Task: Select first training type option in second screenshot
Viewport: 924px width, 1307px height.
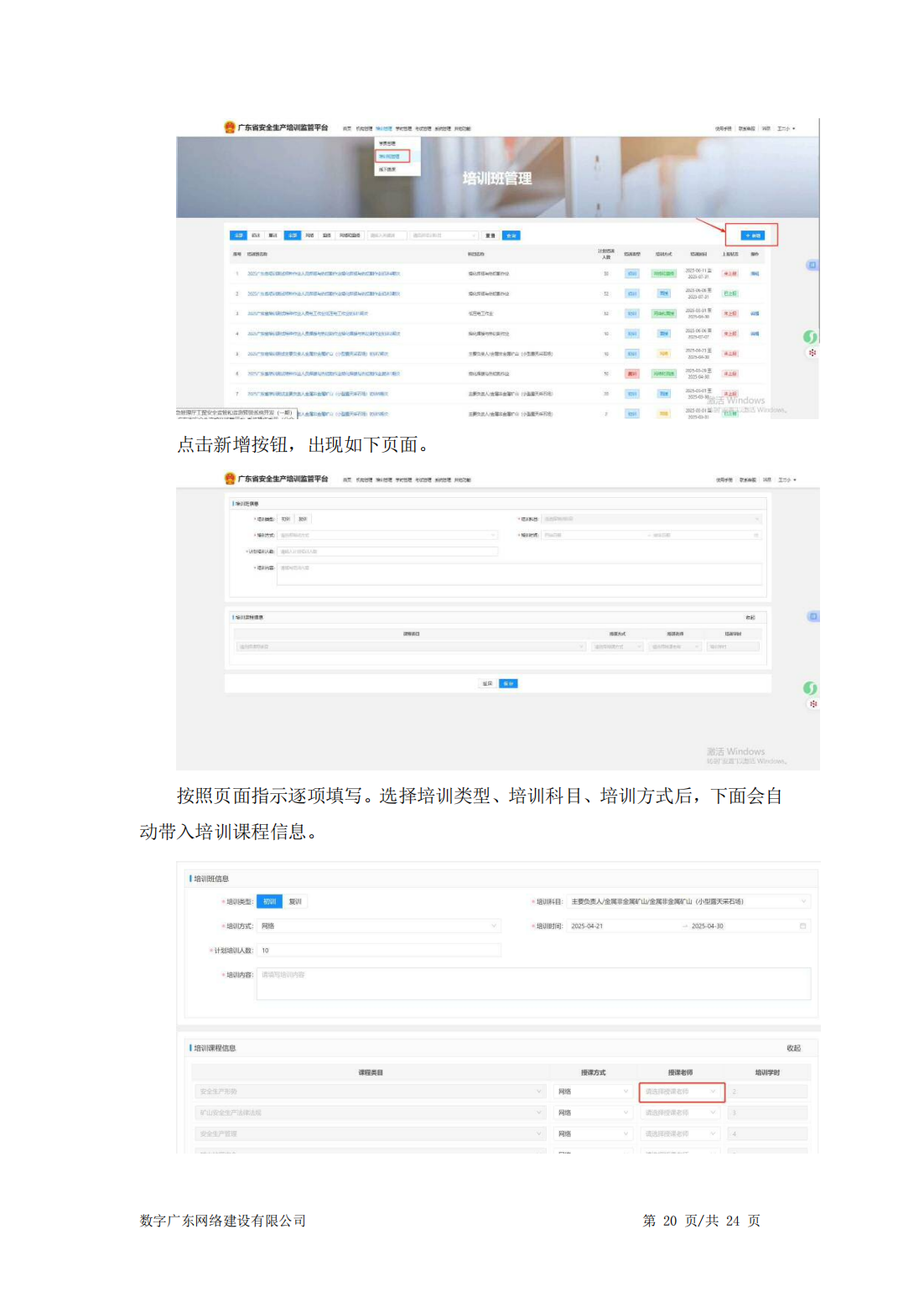Action: 285,519
